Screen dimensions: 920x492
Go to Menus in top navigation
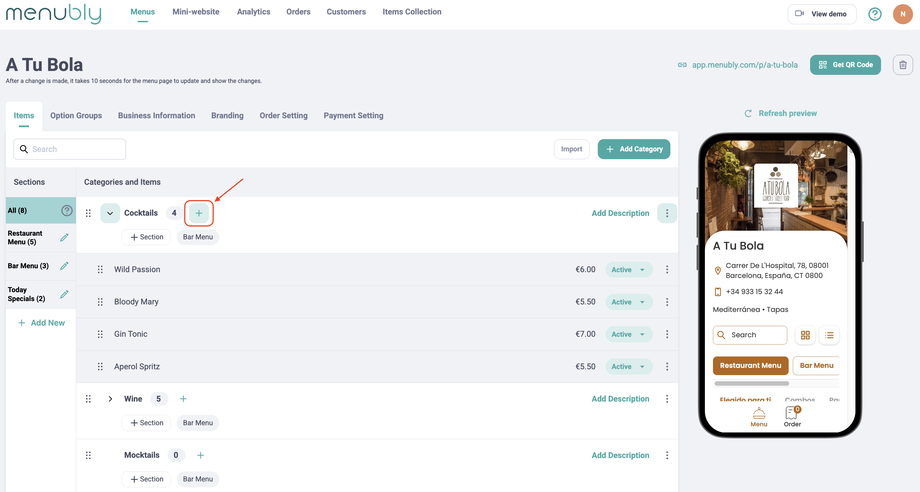click(143, 12)
